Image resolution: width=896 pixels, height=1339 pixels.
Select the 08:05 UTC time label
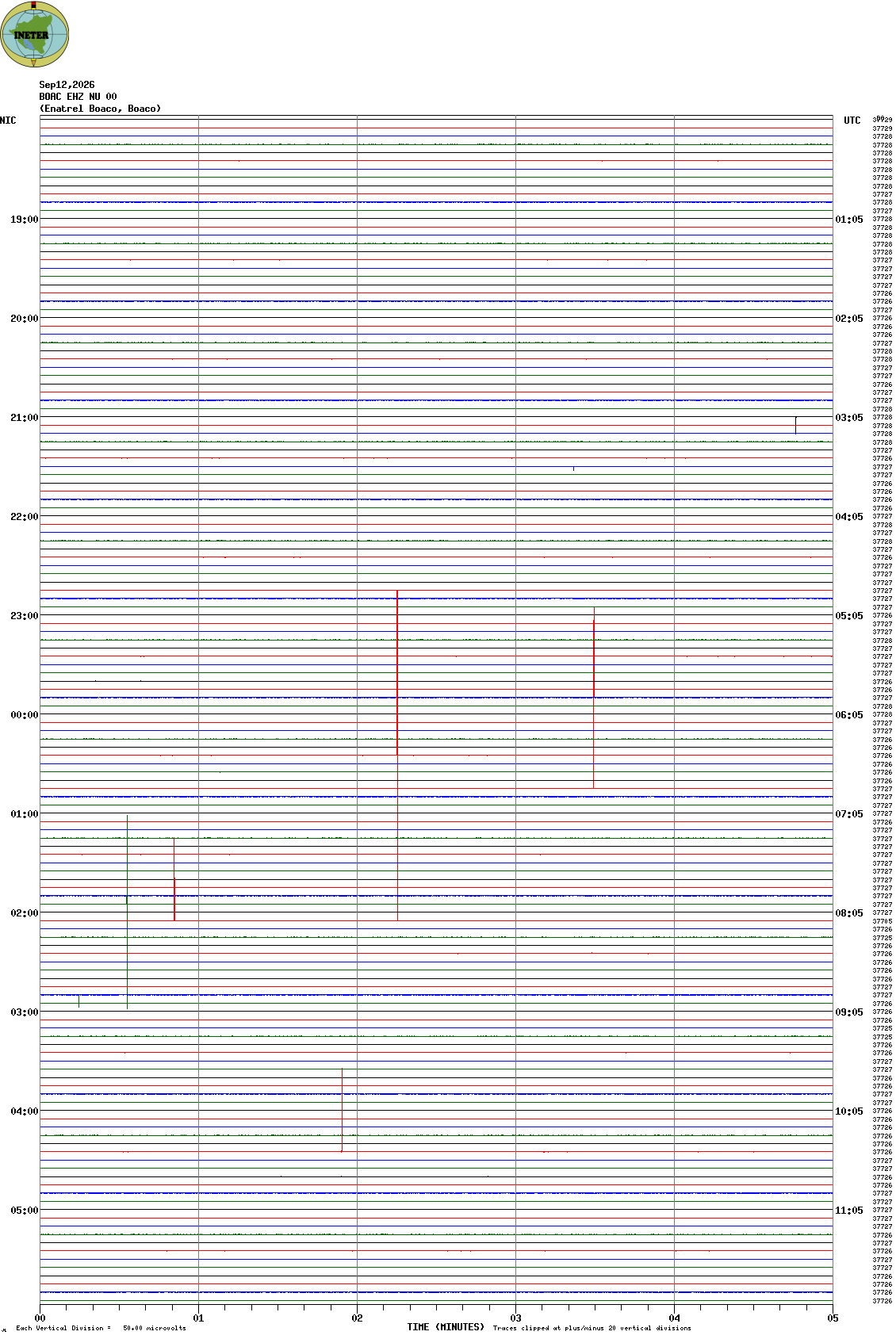(849, 913)
